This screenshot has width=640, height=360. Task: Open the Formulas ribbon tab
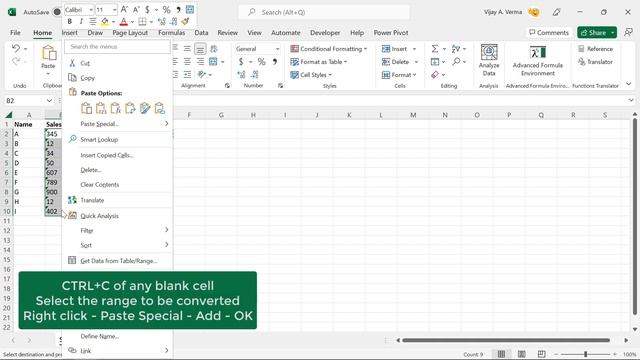click(171, 33)
